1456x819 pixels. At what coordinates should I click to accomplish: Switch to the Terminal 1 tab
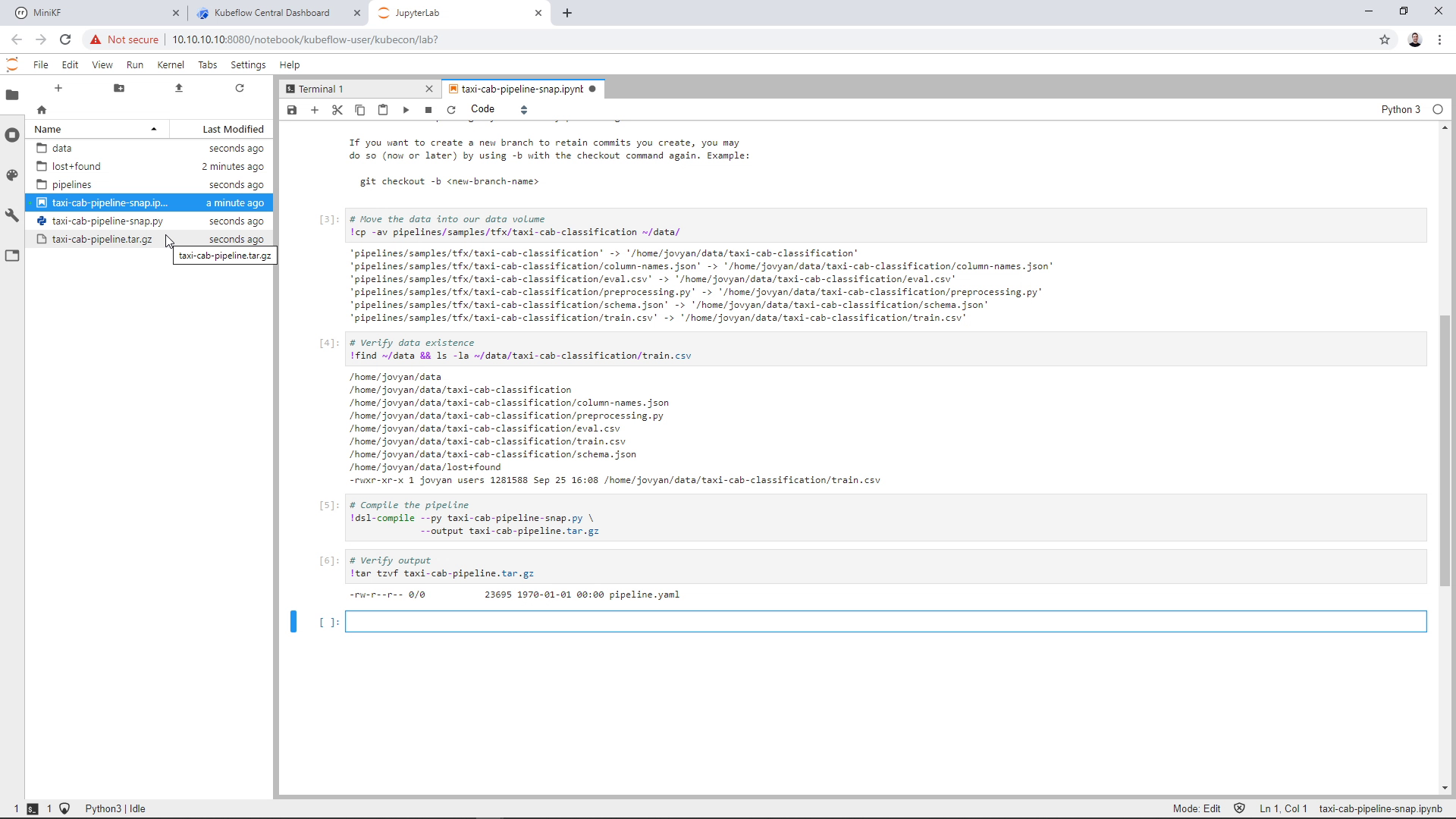[320, 88]
